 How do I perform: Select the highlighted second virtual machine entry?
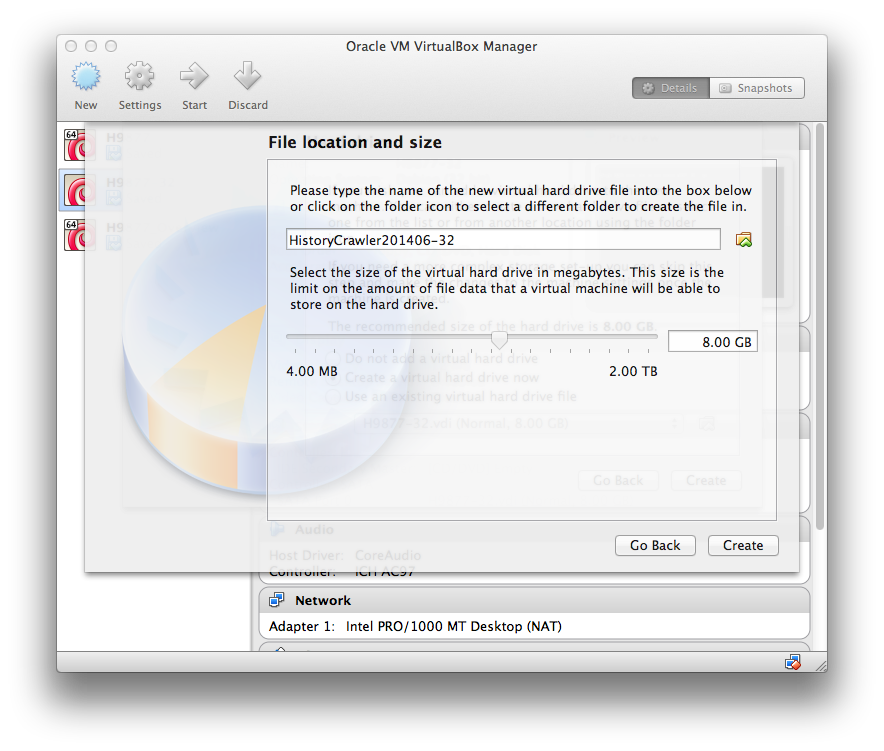[x=77, y=189]
